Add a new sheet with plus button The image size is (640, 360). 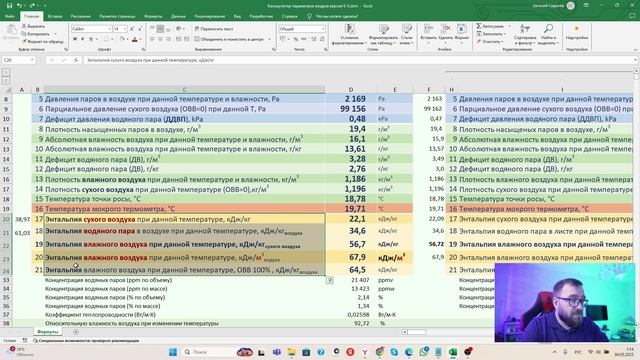pyautogui.click(x=76, y=332)
